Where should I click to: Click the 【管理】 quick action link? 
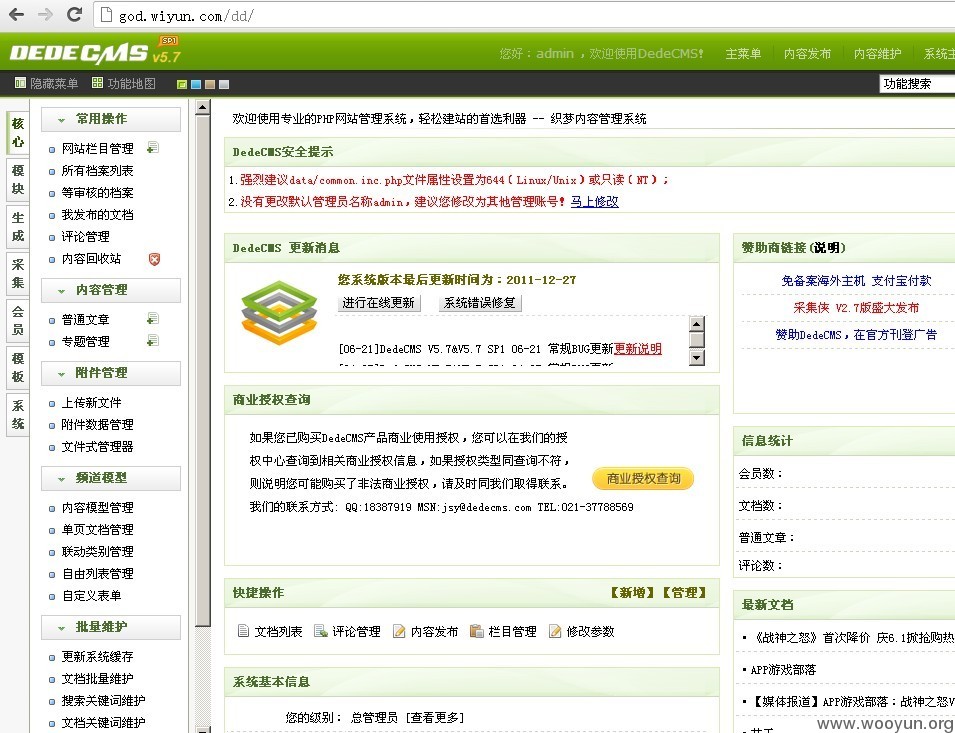point(685,592)
